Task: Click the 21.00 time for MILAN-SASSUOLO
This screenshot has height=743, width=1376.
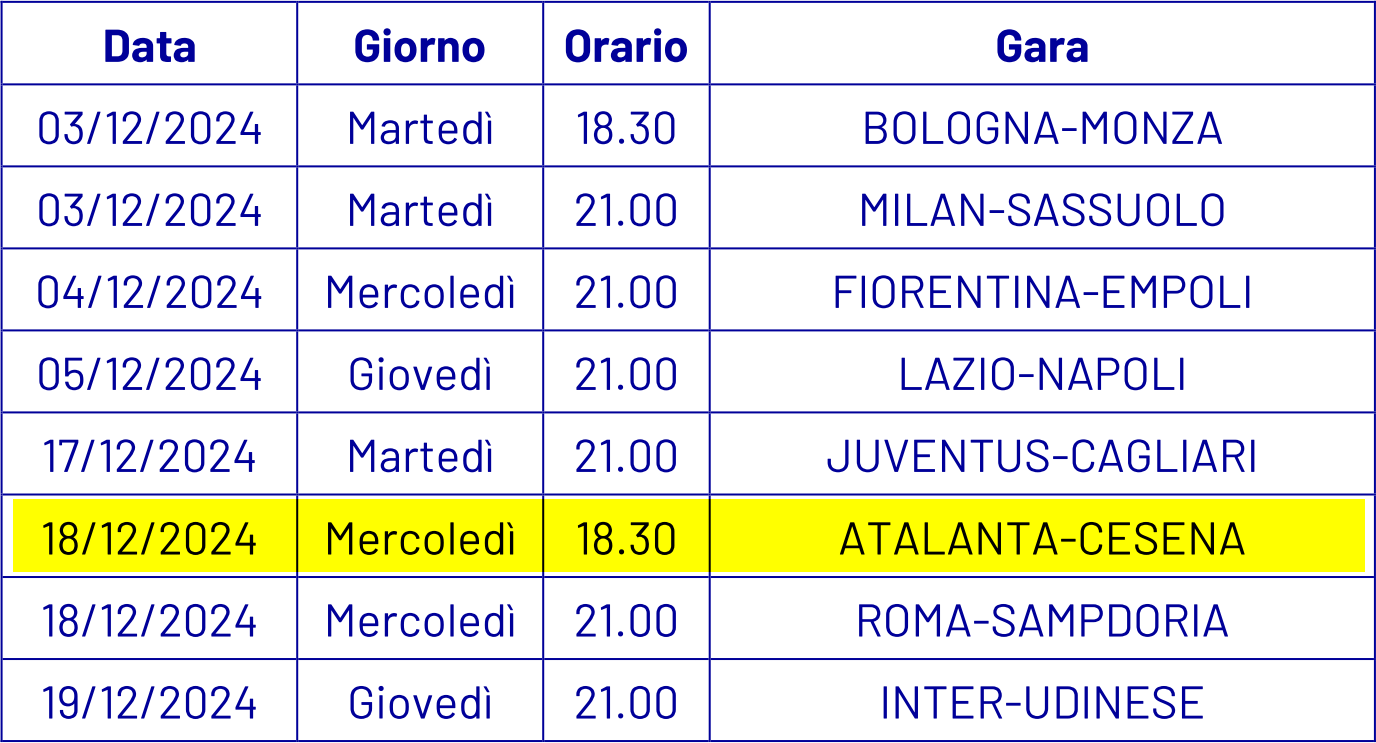Action: tap(626, 210)
